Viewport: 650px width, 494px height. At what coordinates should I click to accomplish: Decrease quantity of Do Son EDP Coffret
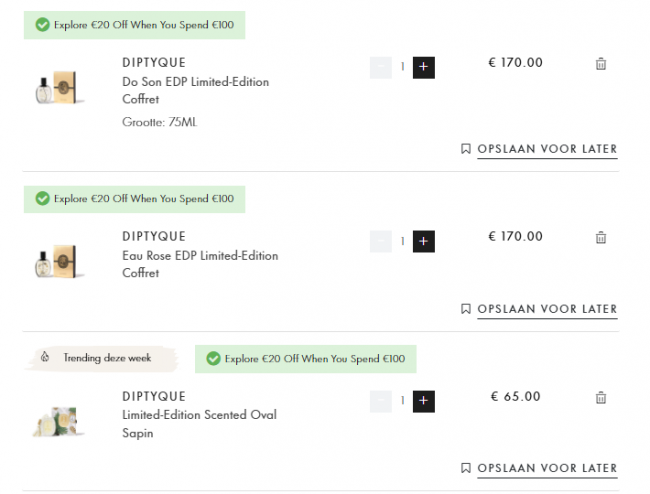(381, 67)
